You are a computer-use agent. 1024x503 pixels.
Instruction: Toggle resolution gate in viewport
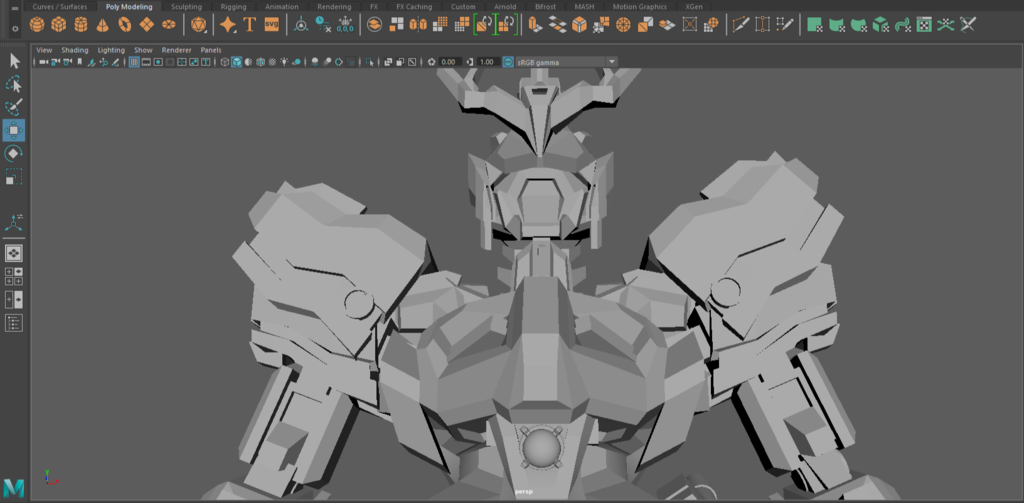click(158, 62)
